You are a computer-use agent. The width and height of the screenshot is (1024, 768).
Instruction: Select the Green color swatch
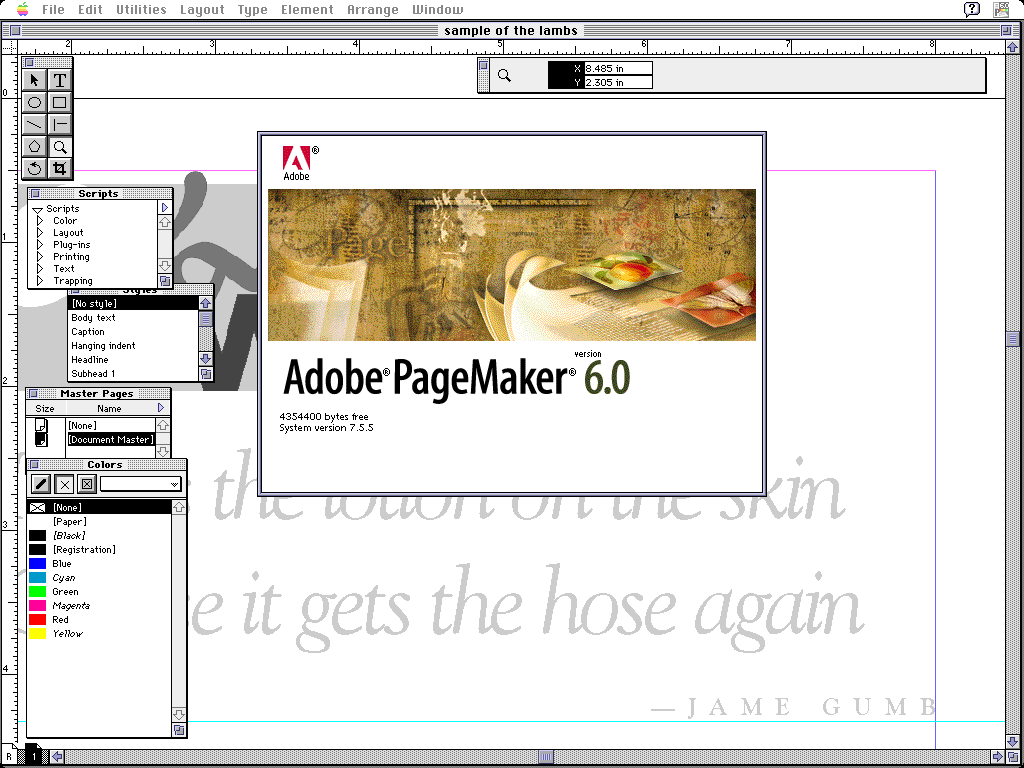tap(38, 592)
